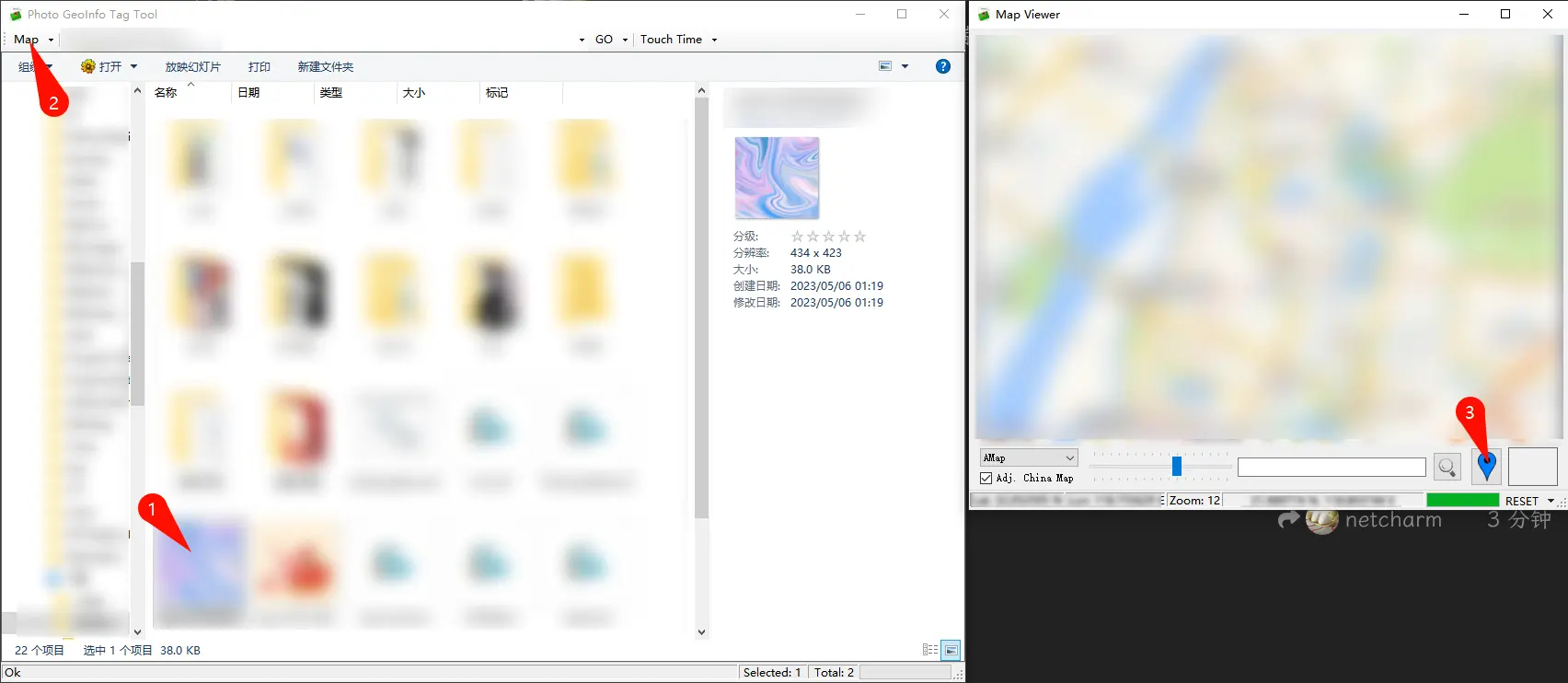Sort files by the 日期 column header

coord(248,93)
